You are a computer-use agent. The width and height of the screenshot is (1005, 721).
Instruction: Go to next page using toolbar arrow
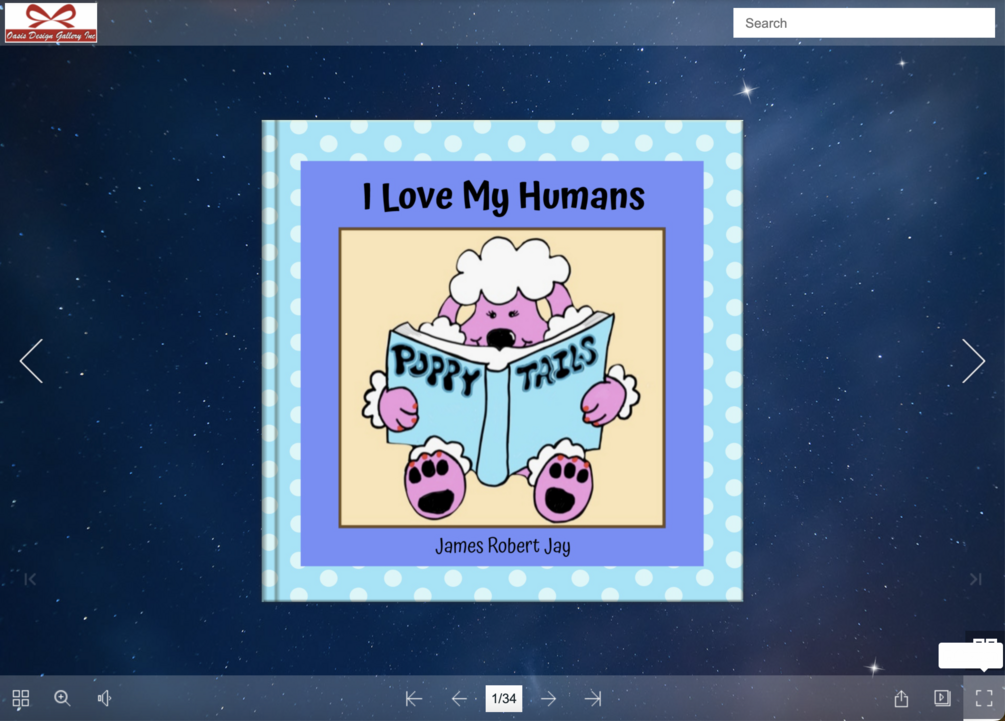pyautogui.click(x=548, y=699)
